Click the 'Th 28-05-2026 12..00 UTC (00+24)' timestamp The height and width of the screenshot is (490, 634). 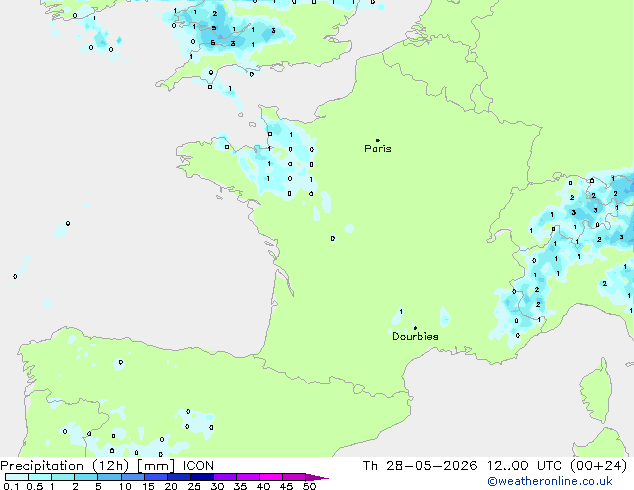click(494, 466)
